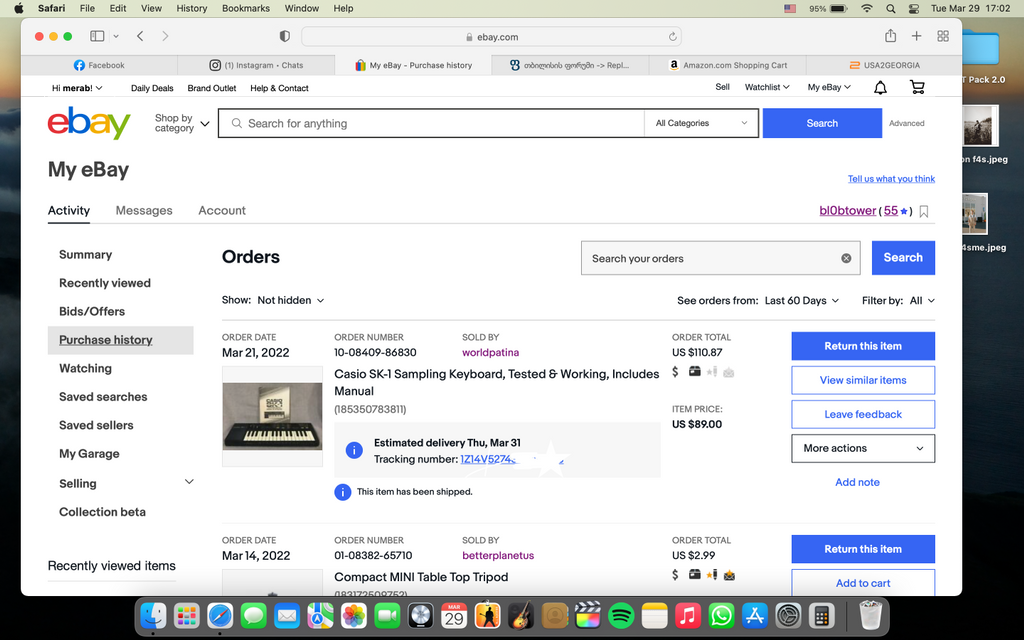1024x640 pixels.
Task: Open the Watchlist dropdown
Action: click(767, 87)
